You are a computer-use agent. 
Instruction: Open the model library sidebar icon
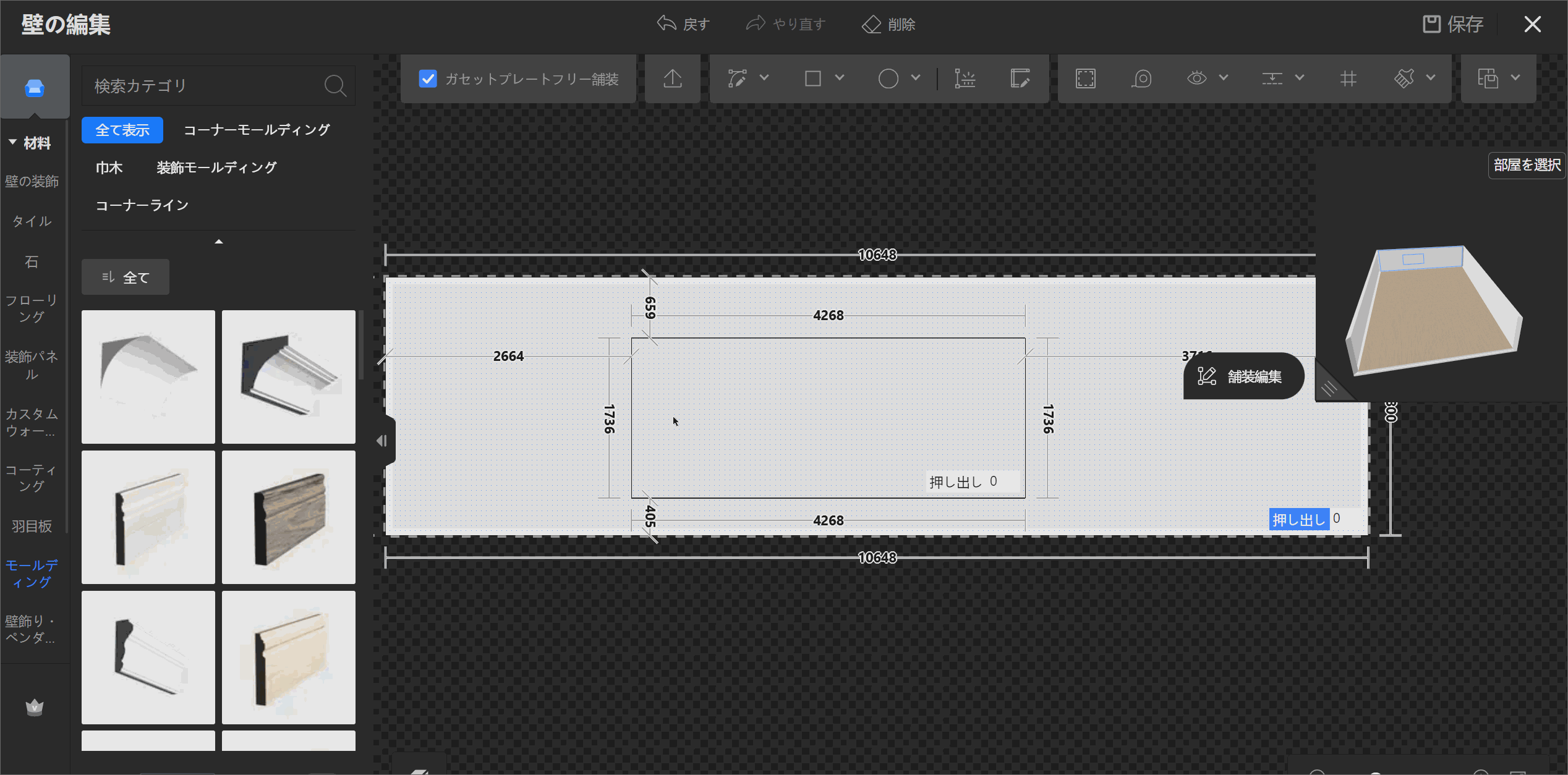(35, 88)
